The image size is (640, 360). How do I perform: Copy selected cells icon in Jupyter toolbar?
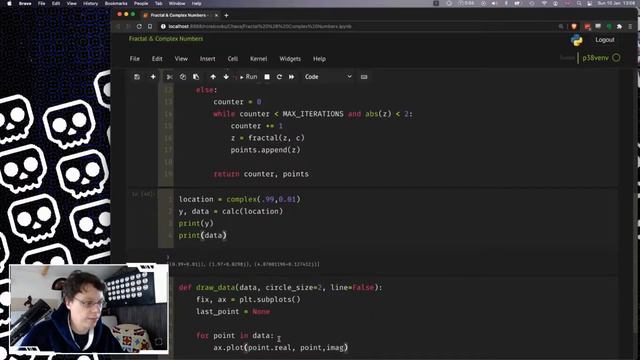[x=183, y=77]
